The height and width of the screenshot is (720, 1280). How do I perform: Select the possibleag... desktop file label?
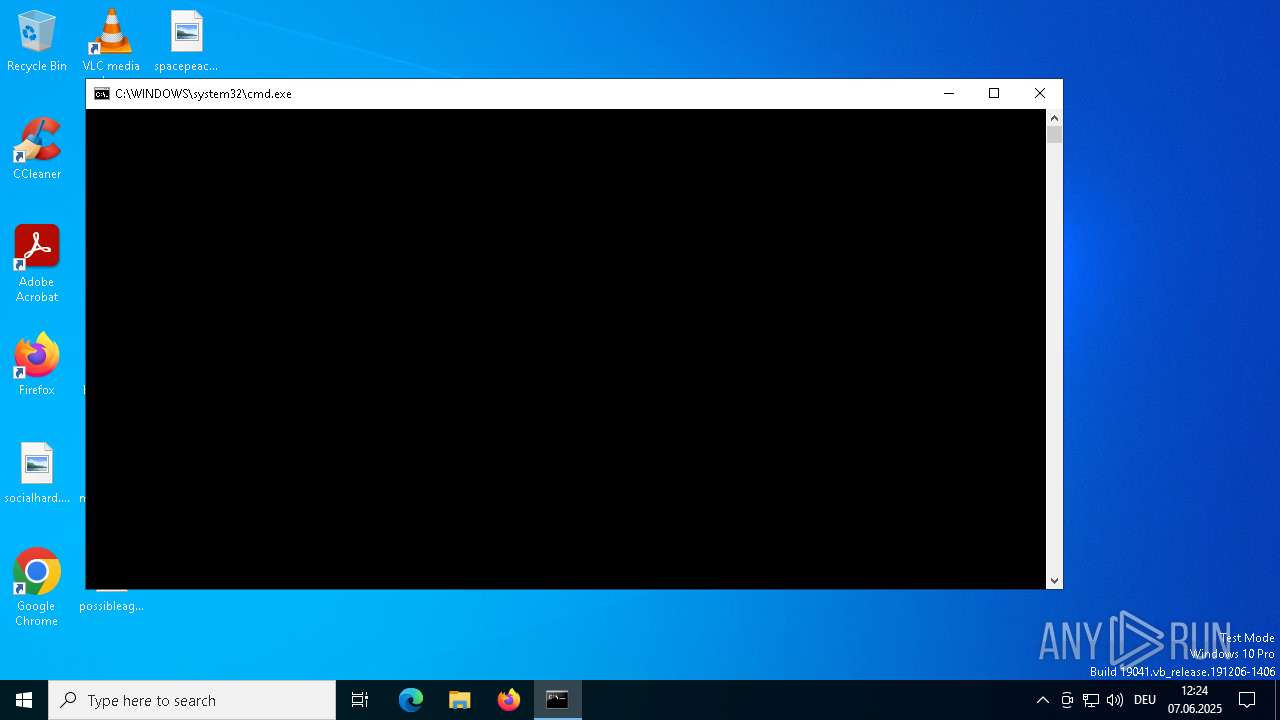(x=111, y=606)
